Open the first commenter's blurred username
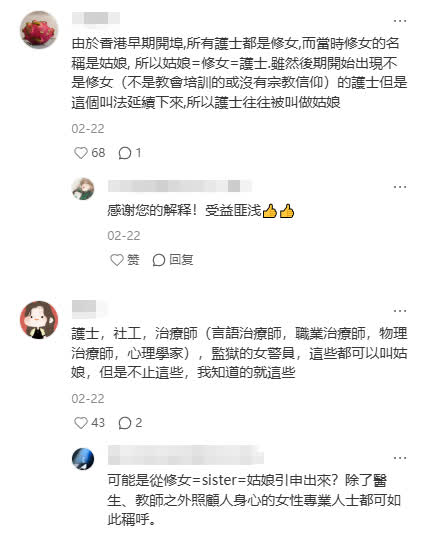428x535 pixels. pos(96,18)
